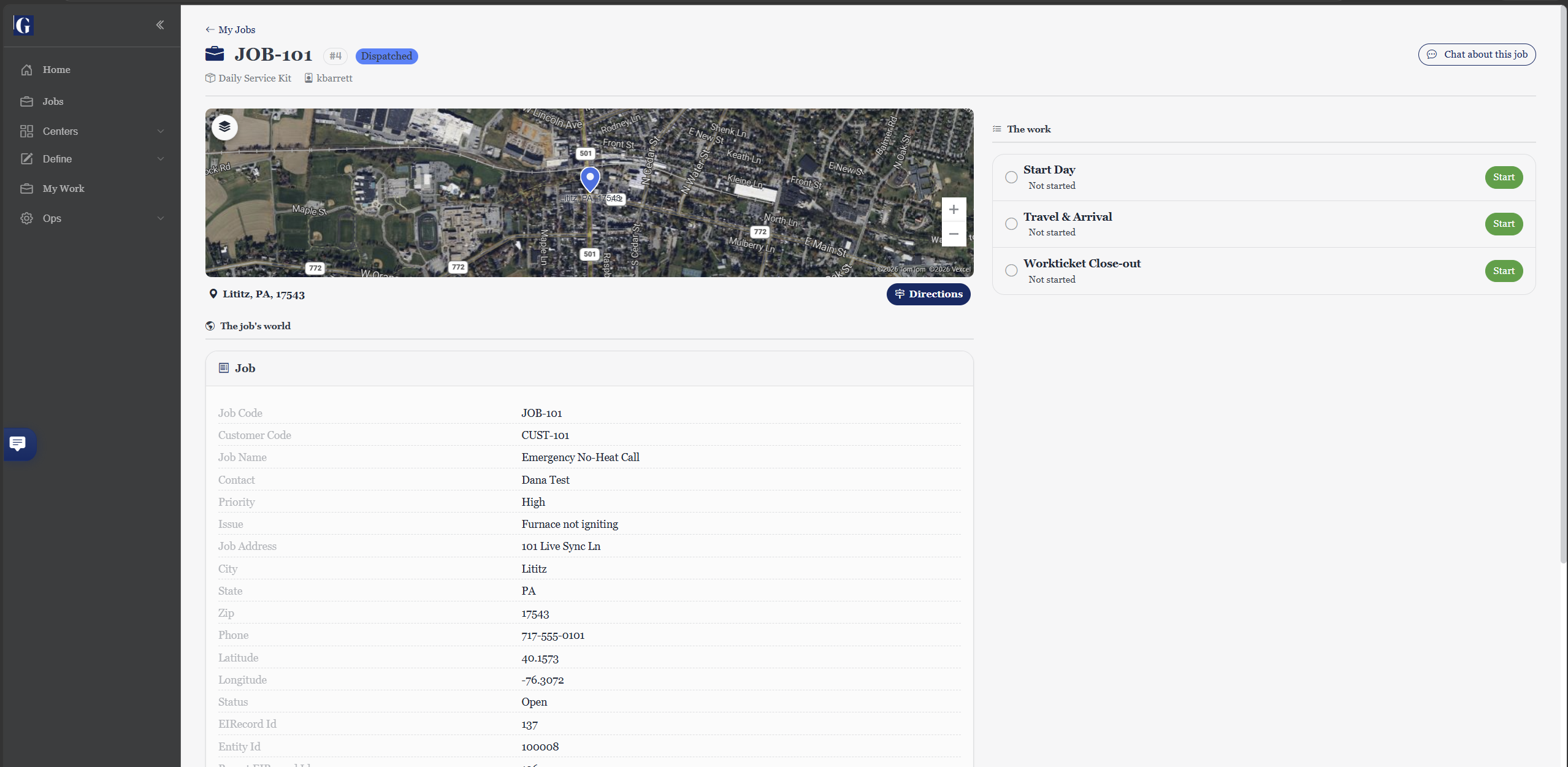
Task: Click Chat about this job button
Action: pyautogui.click(x=1477, y=55)
